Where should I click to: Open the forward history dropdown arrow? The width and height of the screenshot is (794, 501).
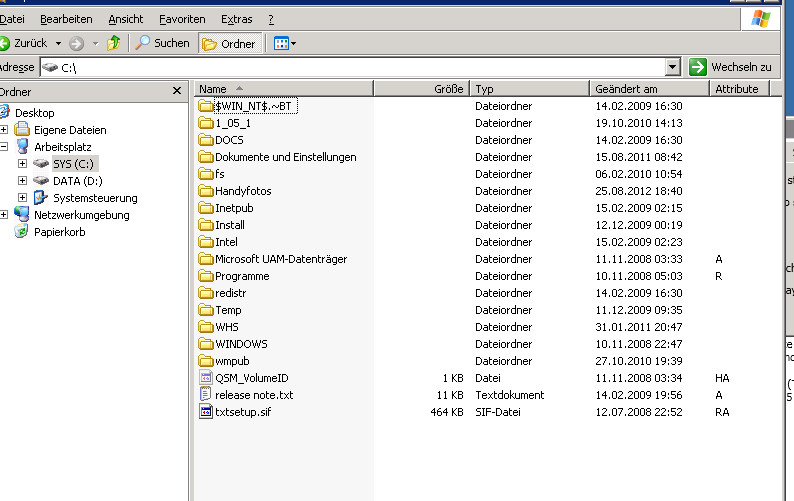coord(95,44)
